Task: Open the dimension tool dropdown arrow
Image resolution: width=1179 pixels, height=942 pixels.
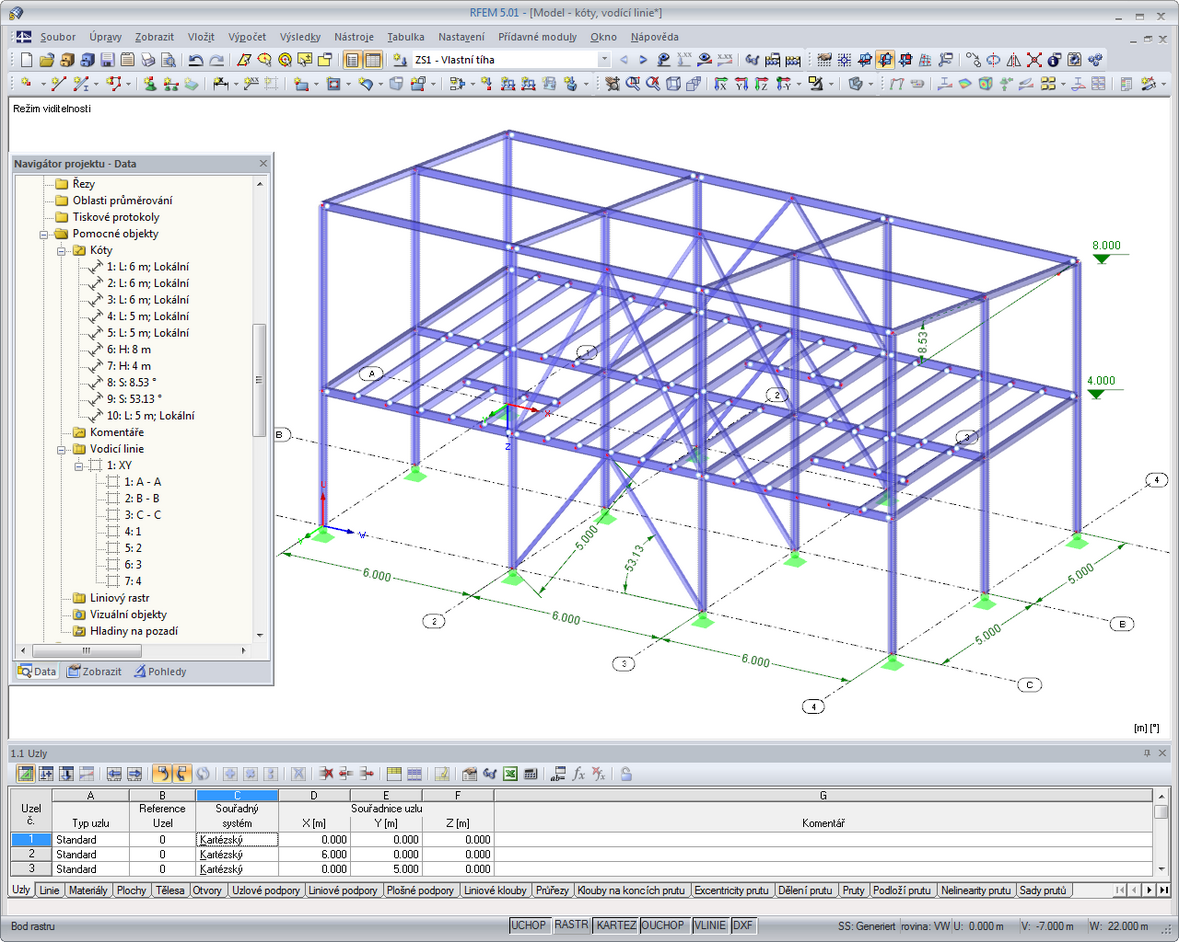Action: click(235, 84)
